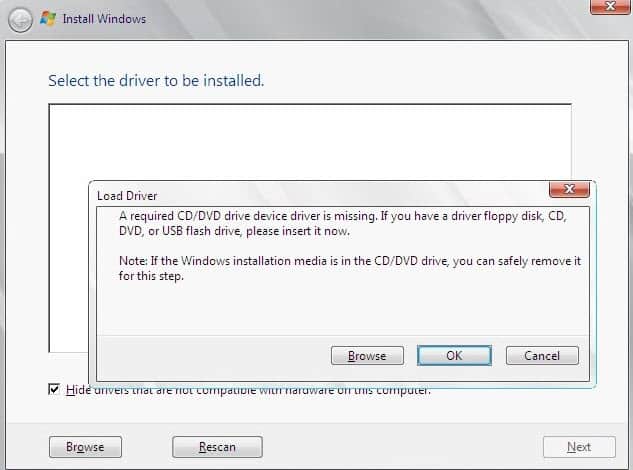
Task: Click the Hide drivers checkbox label text
Action: (x=248, y=390)
